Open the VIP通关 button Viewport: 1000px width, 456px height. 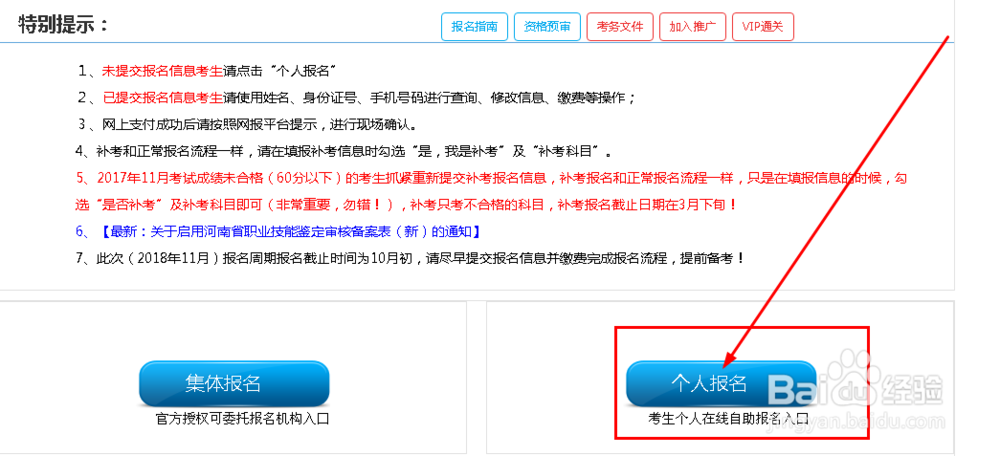(763, 27)
